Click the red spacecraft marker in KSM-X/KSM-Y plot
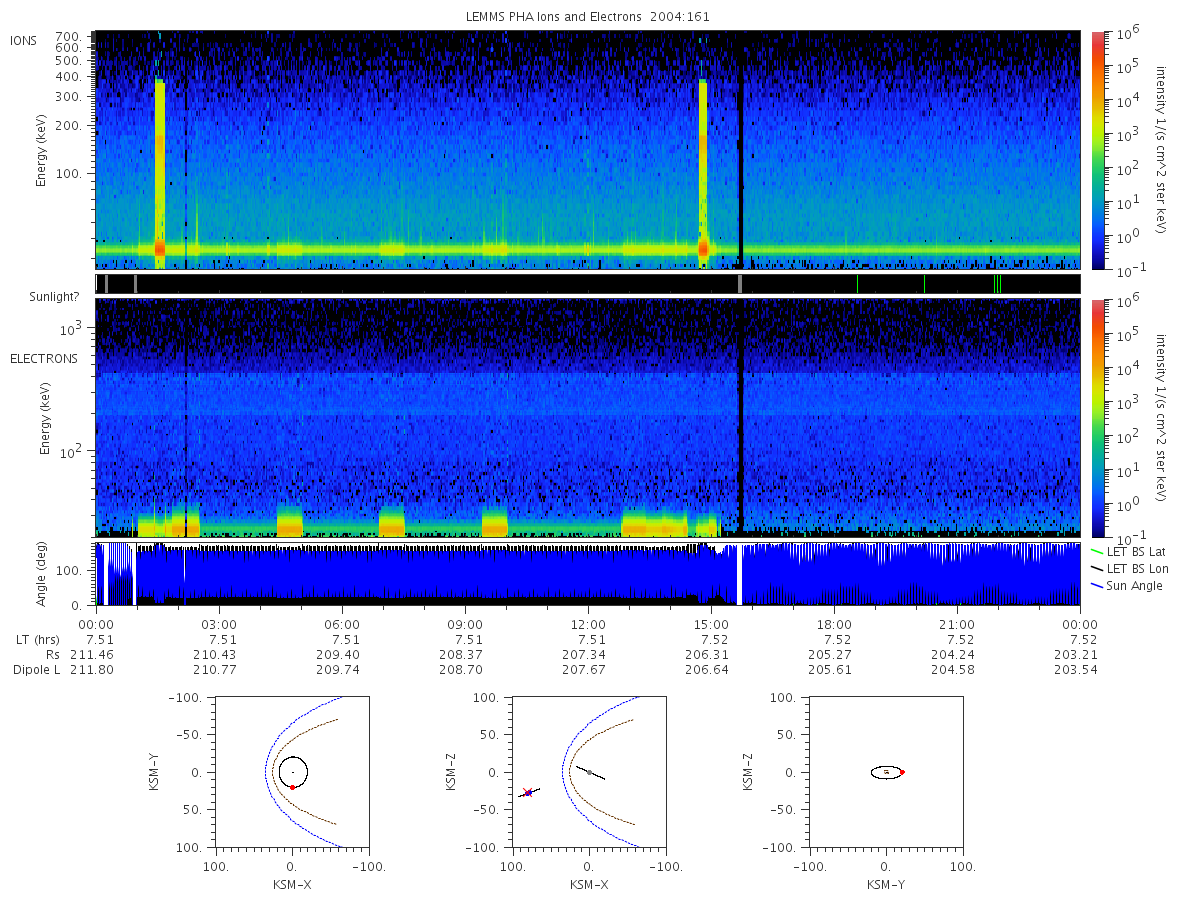The height and width of the screenshot is (900, 1200). pos(292,788)
